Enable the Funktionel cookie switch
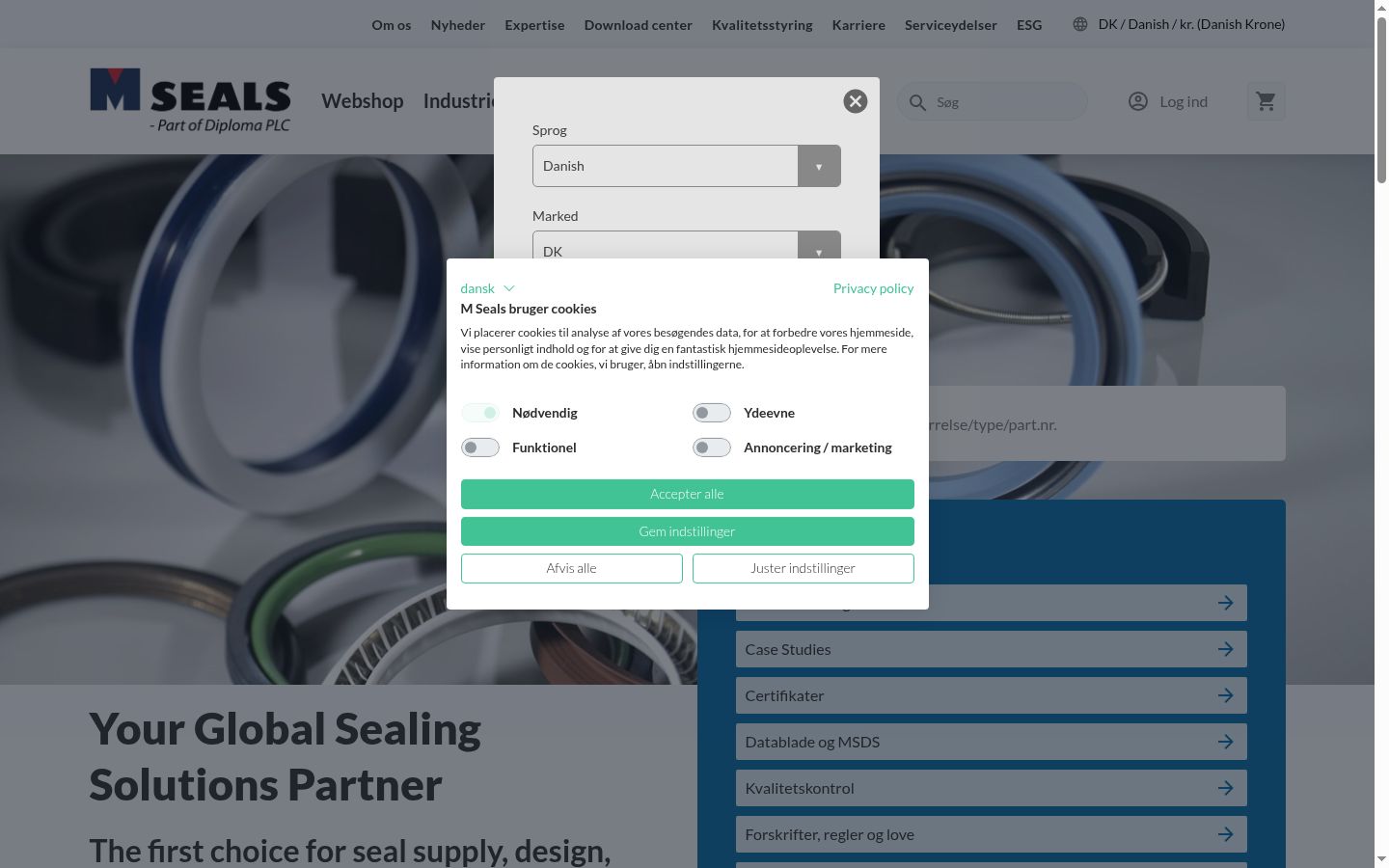1389x868 pixels. click(479, 448)
